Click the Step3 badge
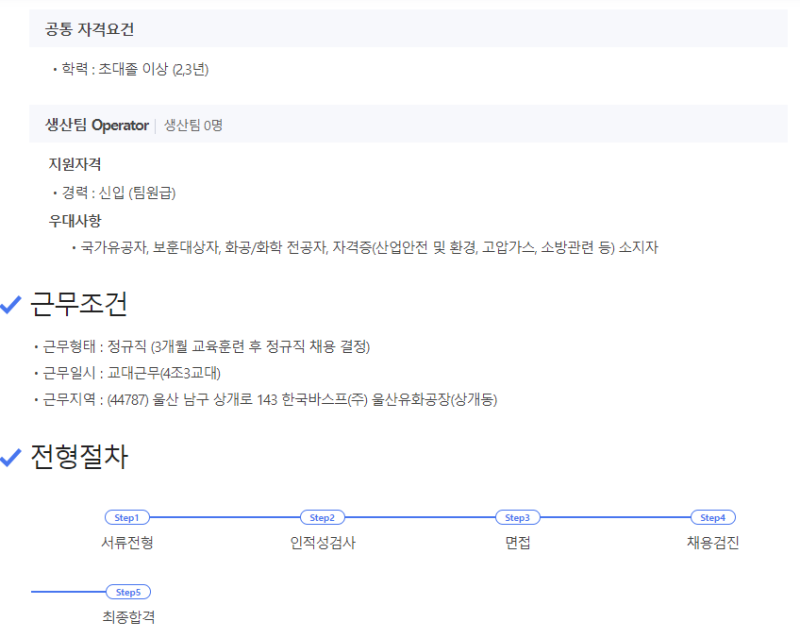 [517, 517]
